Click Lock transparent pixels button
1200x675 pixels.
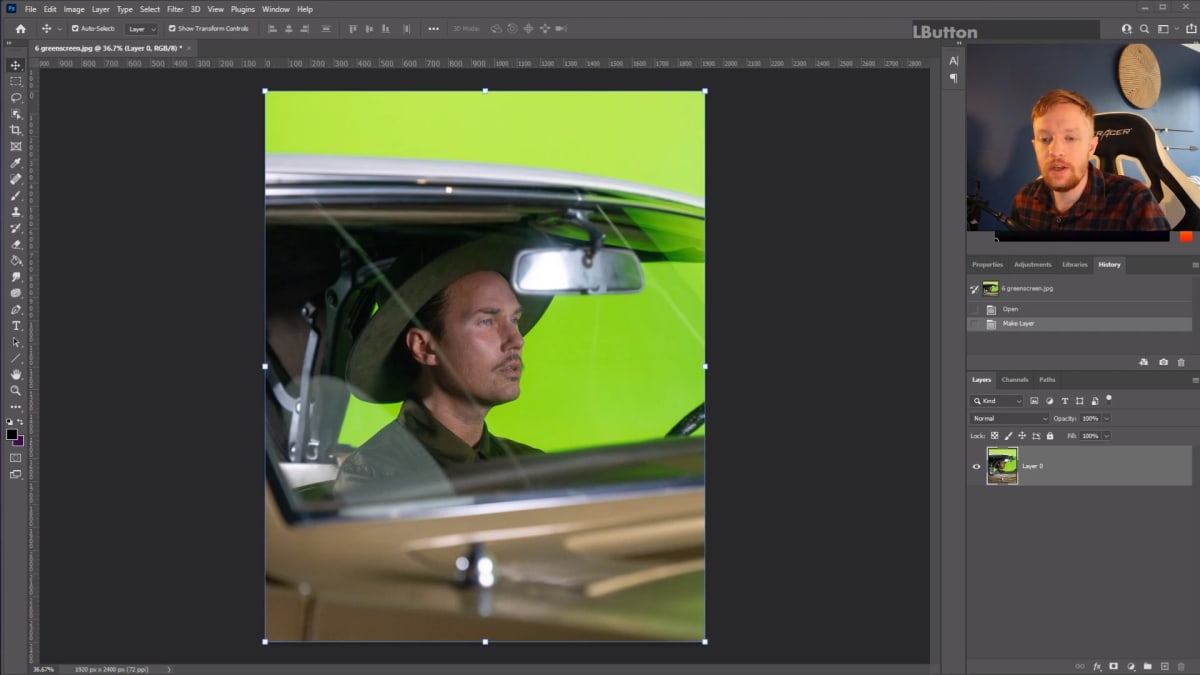pyautogui.click(x=994, y=436)
